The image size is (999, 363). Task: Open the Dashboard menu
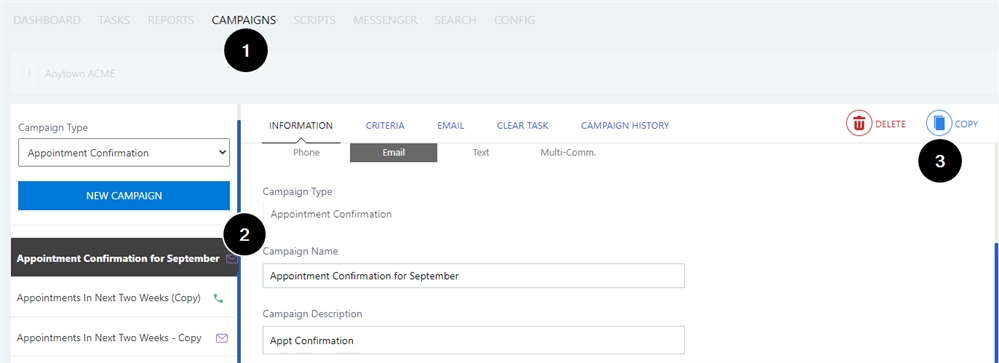click(x=47, y=20)
